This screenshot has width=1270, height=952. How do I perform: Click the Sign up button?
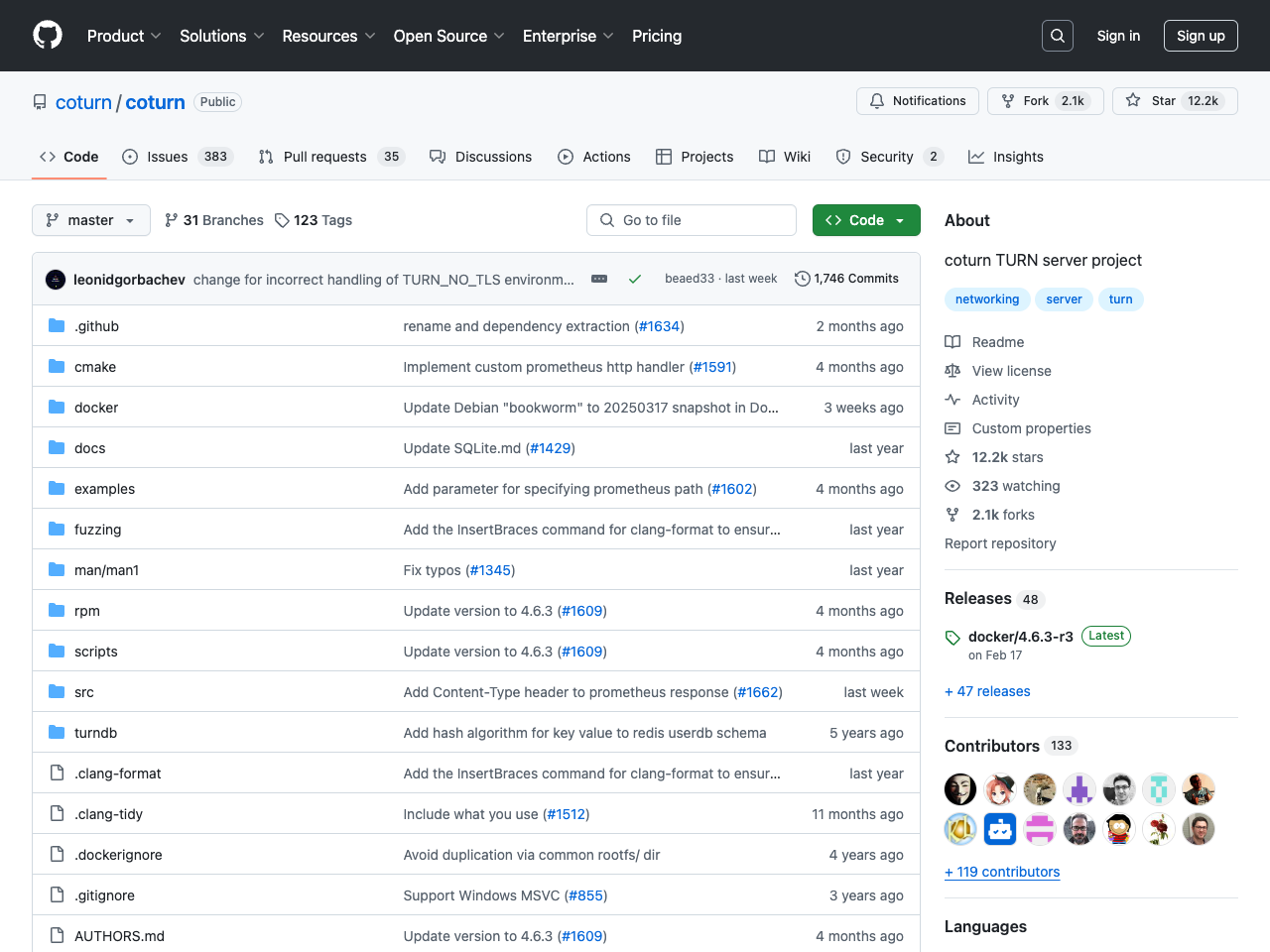(x=1201, y=36)
